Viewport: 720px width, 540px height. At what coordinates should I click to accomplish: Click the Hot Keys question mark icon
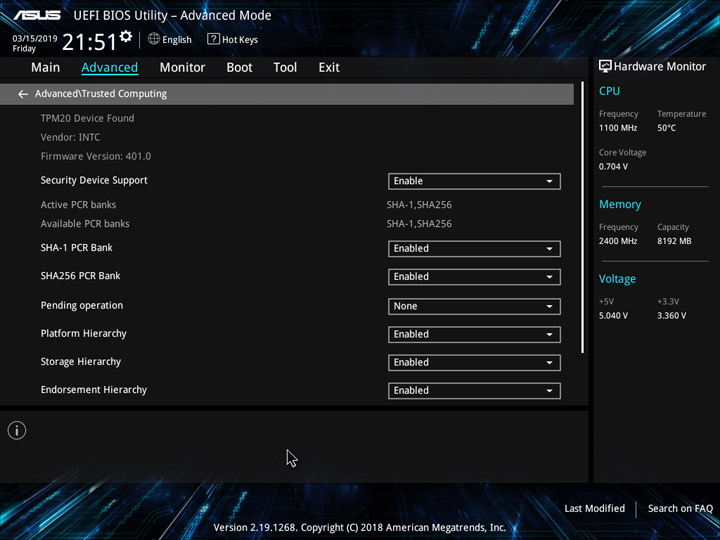213,39
